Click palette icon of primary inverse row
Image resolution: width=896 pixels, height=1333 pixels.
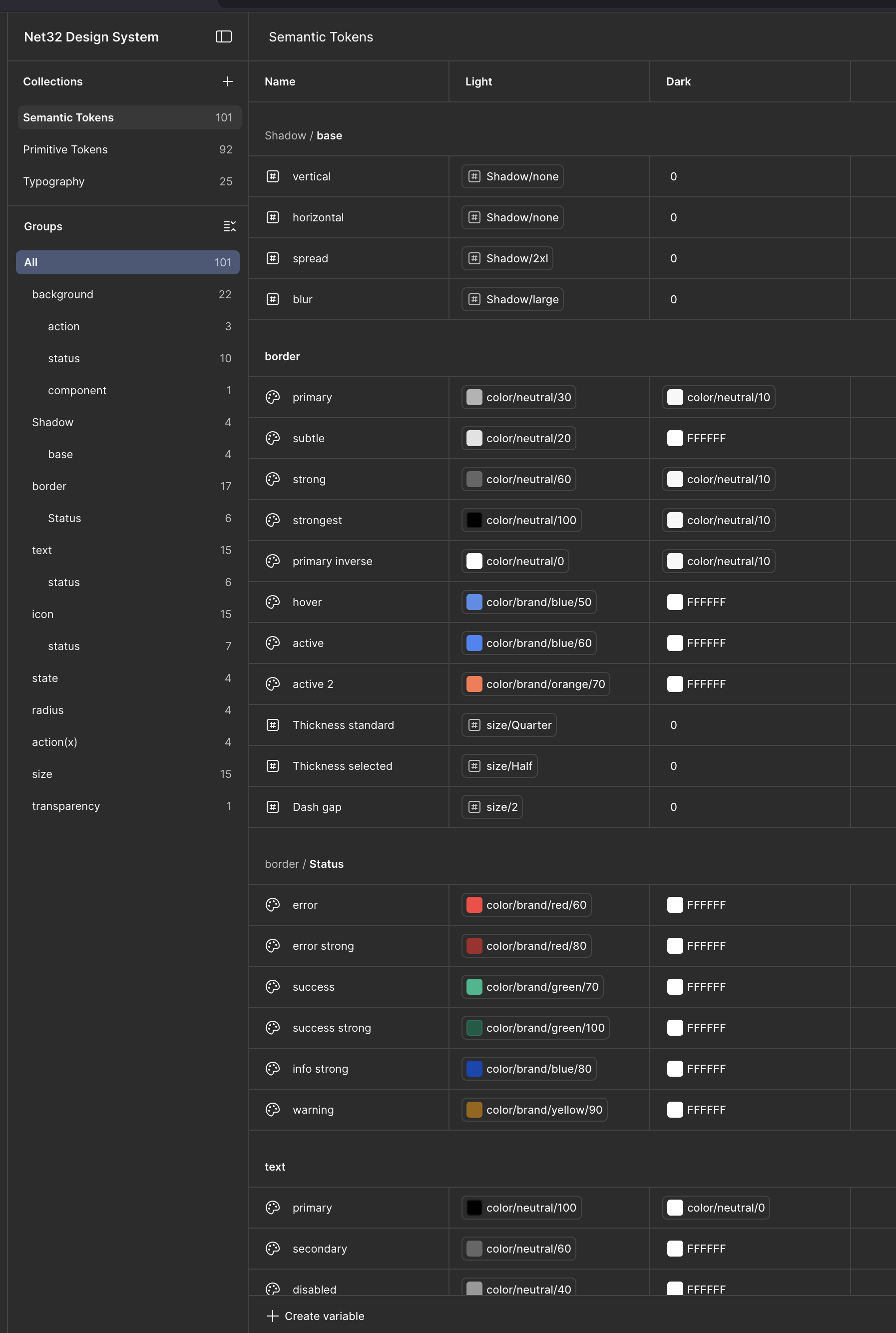tap(273, 561)
